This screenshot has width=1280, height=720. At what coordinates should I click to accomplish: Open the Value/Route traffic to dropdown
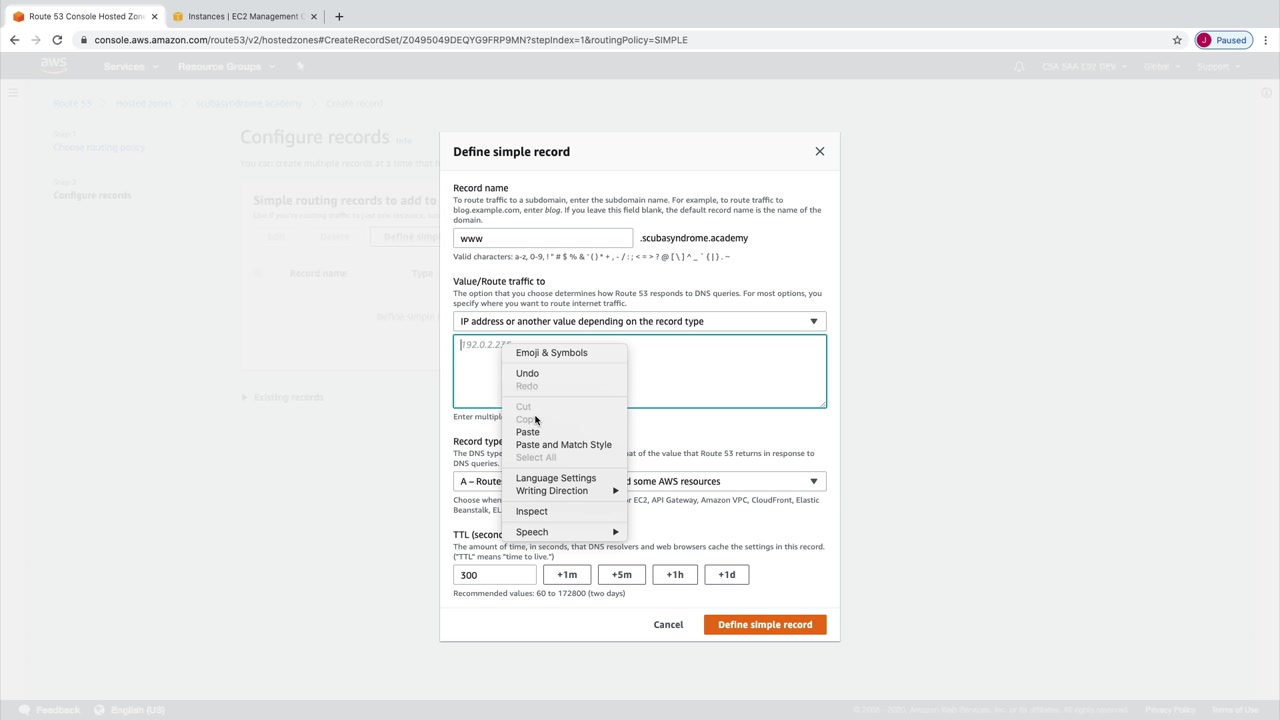[640, 321]
